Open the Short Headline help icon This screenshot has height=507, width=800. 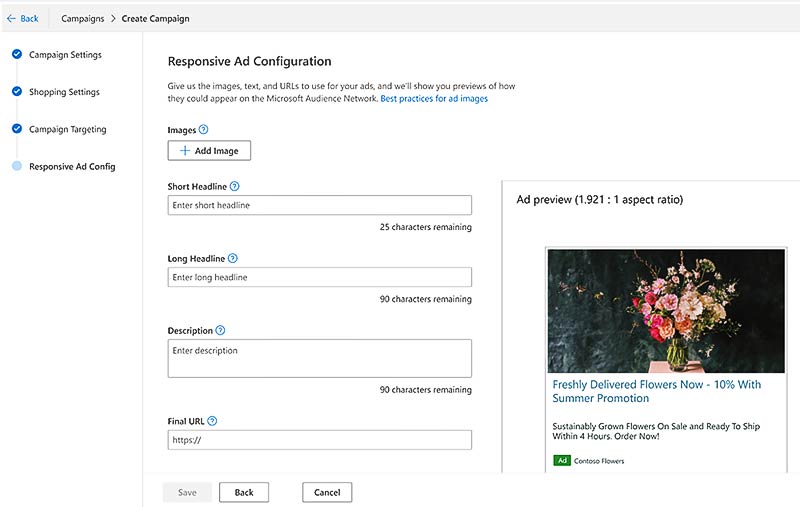point(234,186)
